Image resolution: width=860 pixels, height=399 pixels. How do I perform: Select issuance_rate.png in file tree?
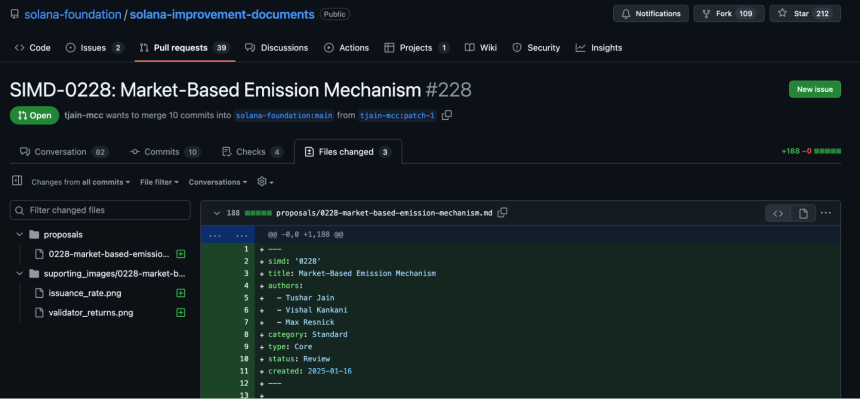tap(85, 293)
